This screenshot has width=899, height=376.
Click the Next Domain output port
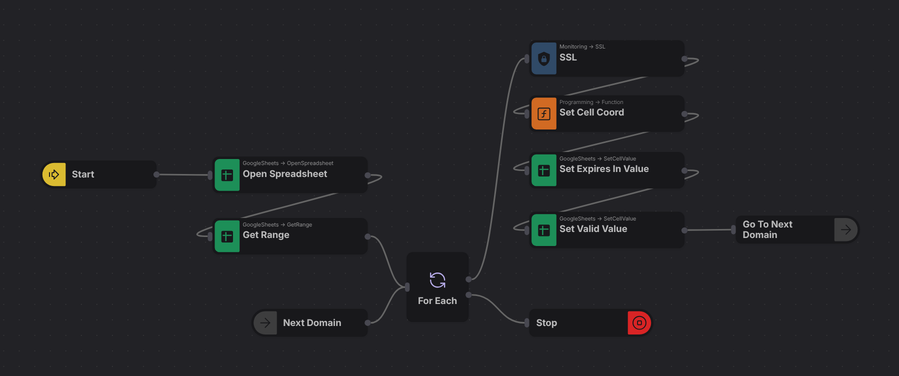[368, 323]
